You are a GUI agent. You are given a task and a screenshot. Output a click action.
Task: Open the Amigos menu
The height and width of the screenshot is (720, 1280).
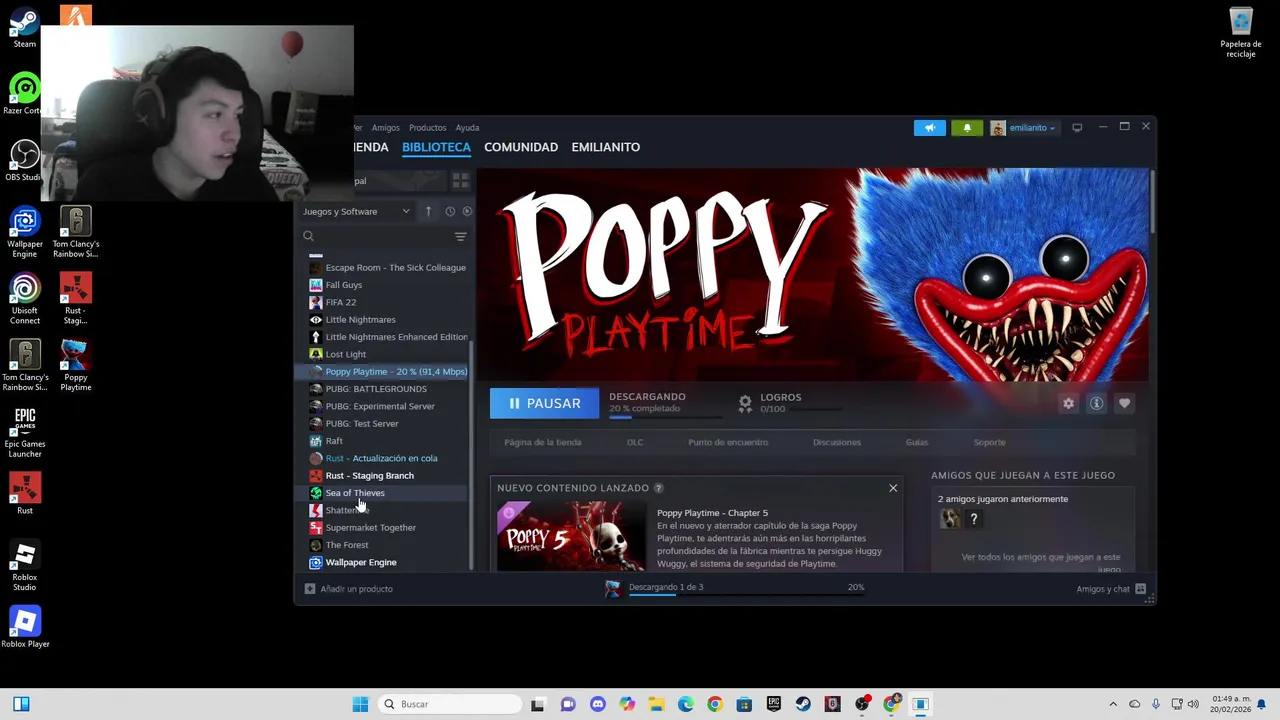click(x=385, y=128)
